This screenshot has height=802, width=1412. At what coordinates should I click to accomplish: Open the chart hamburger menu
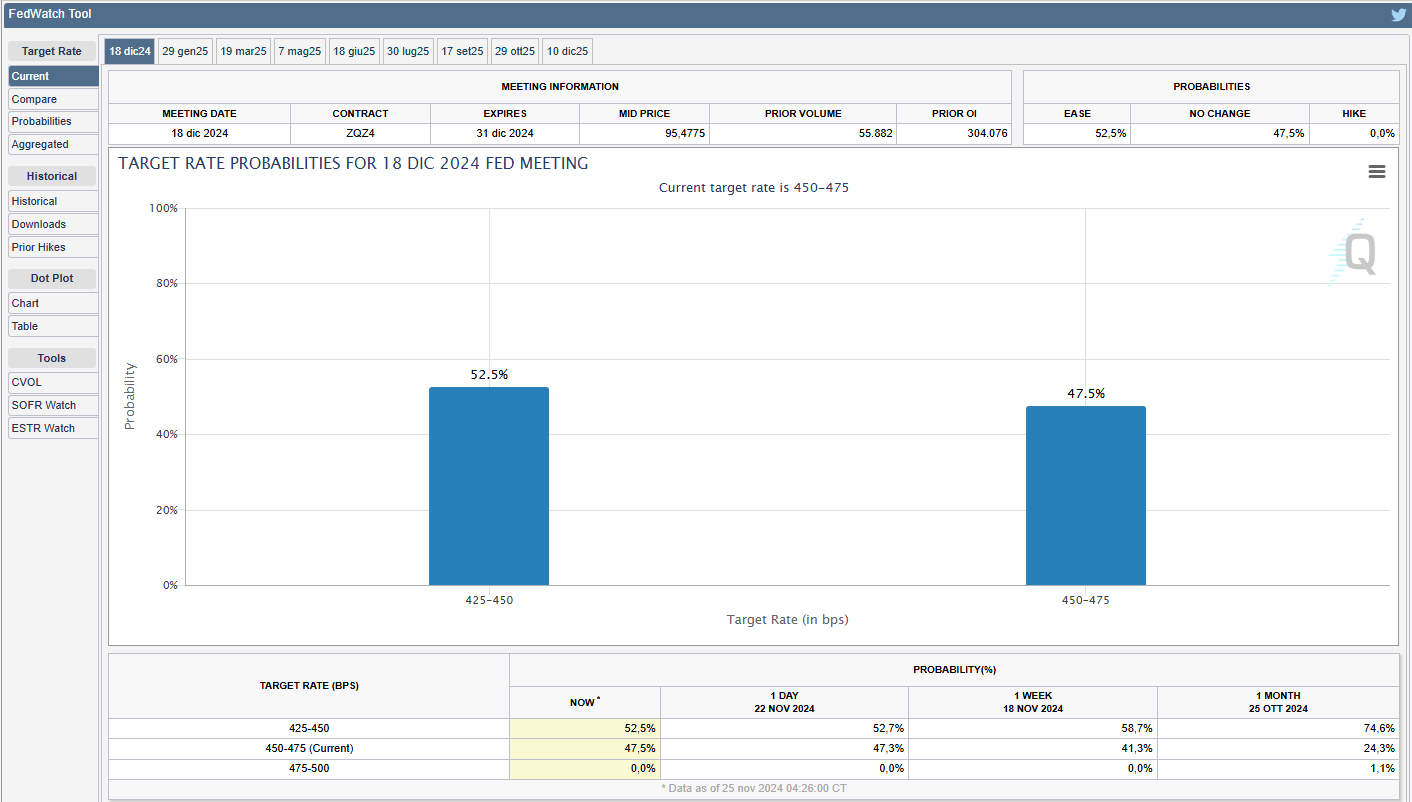pos(1376,172)
